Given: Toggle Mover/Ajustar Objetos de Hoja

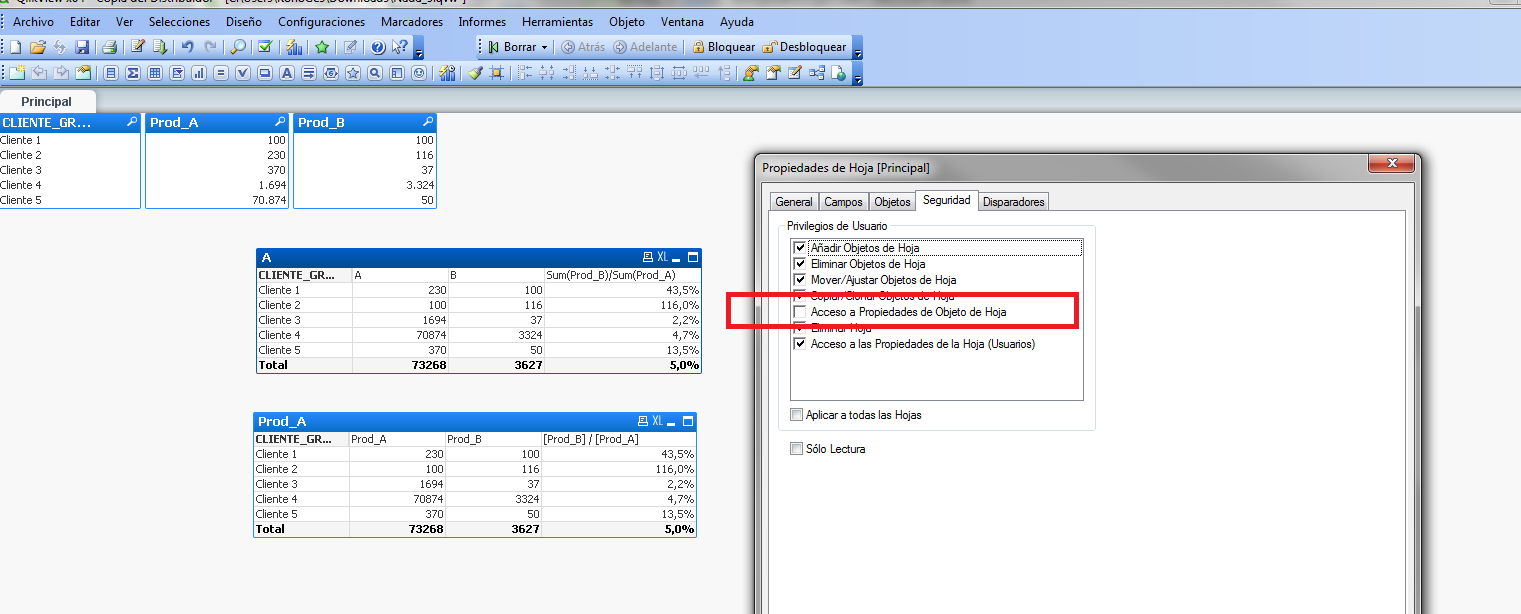Looking at the screenshot, I should 799,280.
